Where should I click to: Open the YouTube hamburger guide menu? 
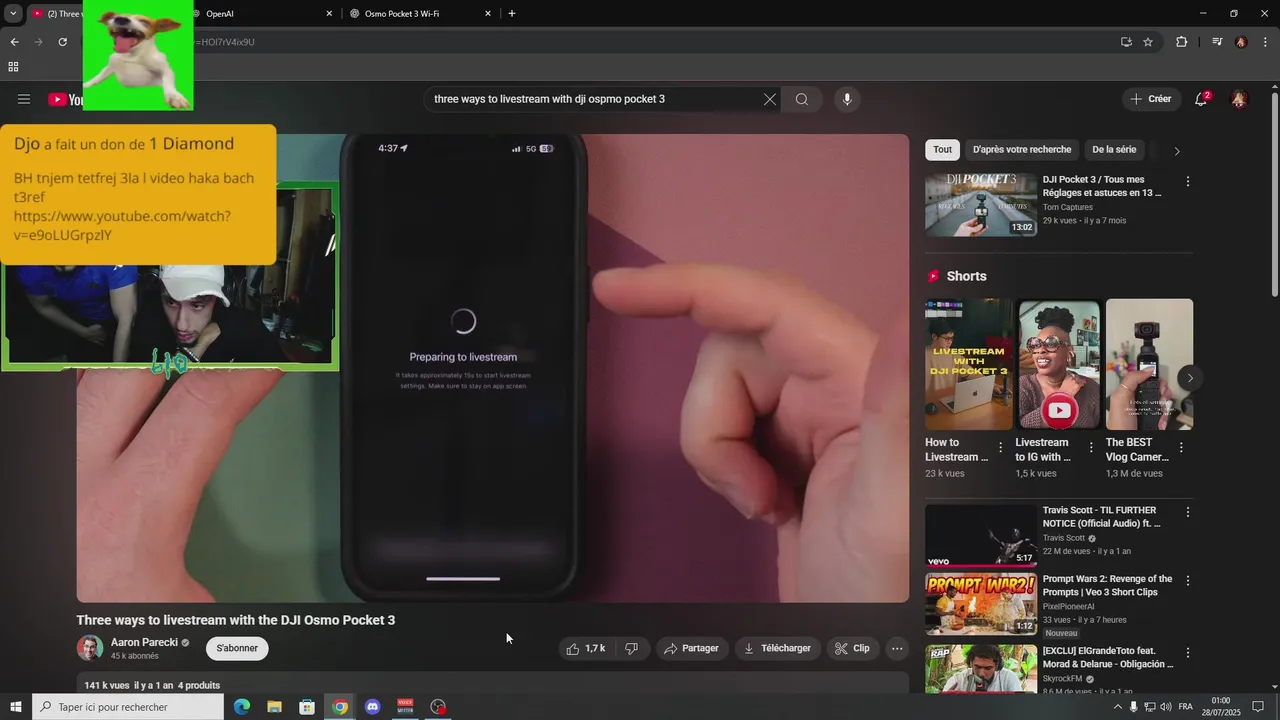pyautogui.click(x=24, y=99)
